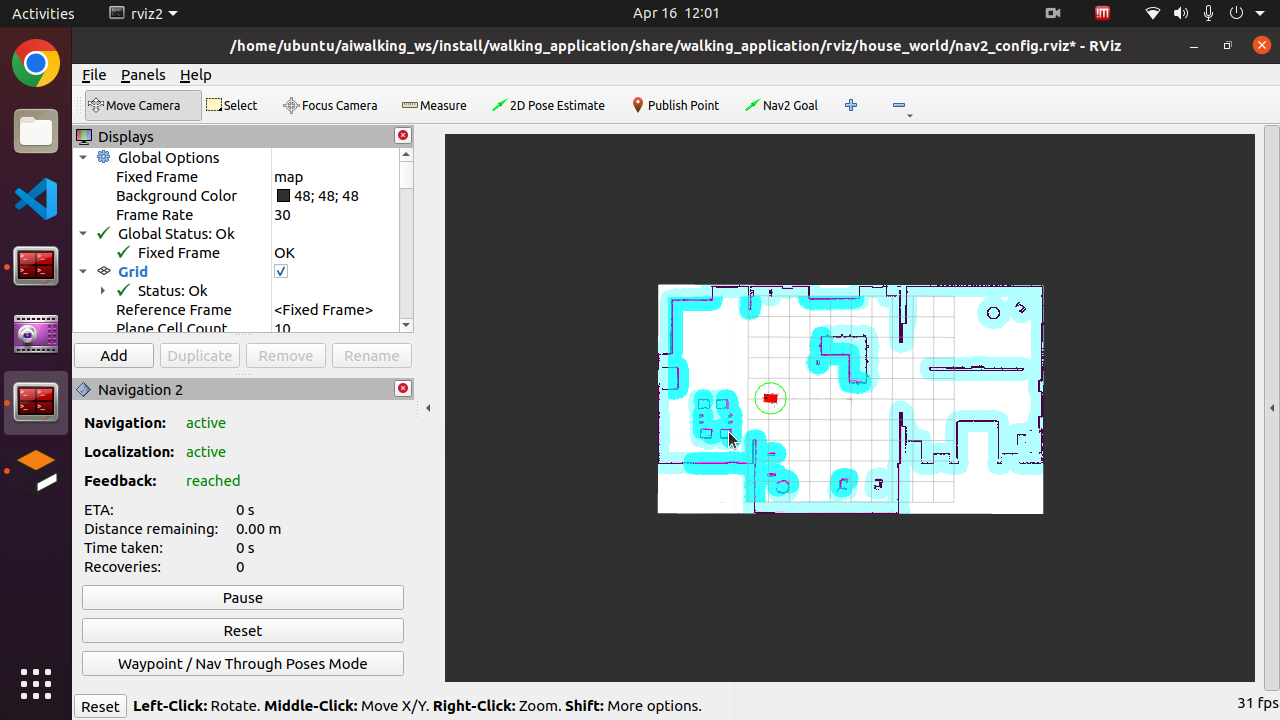Expand the right side panel arrow handle

[x=1271, y=408]
